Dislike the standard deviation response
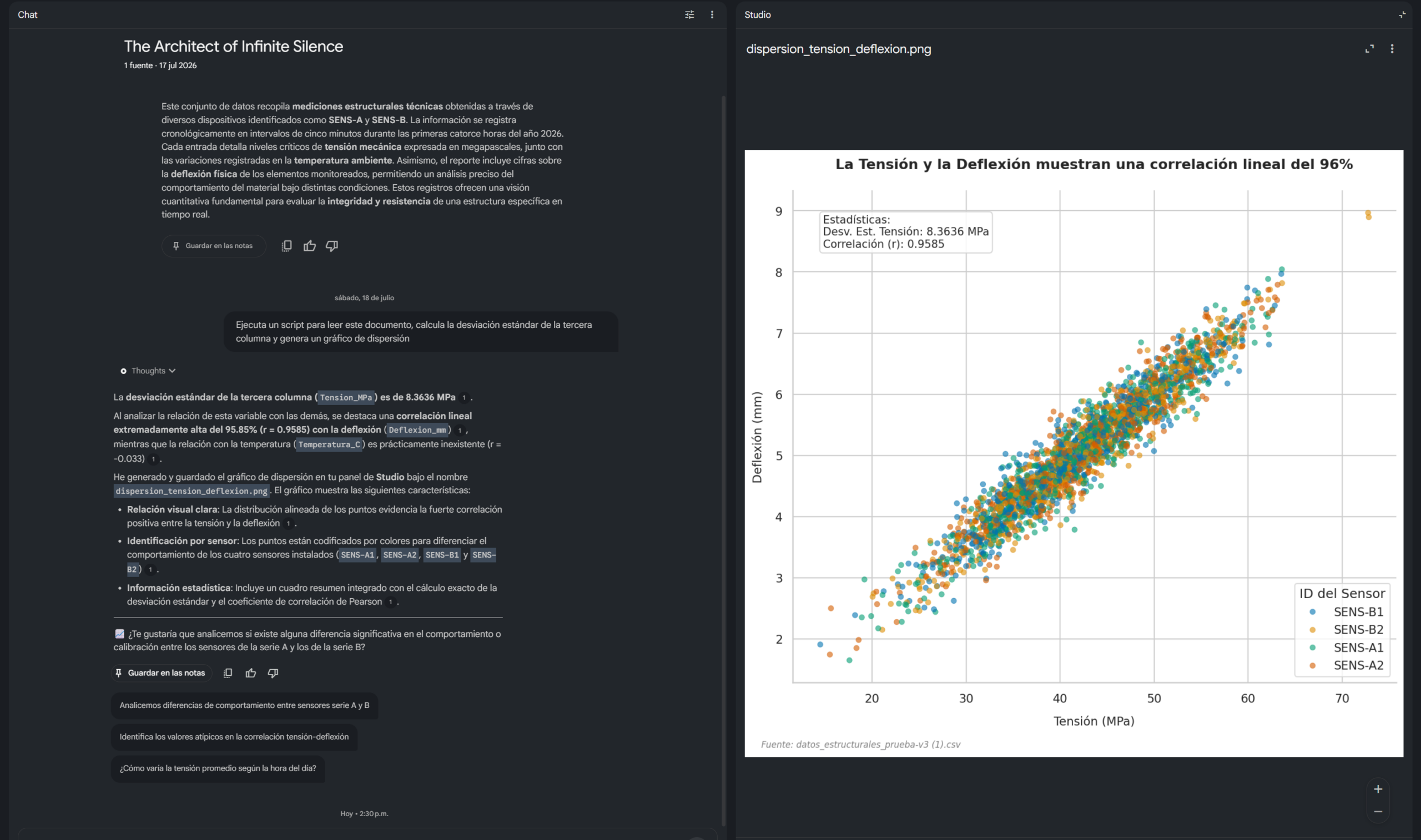 (x=273, y=673)
